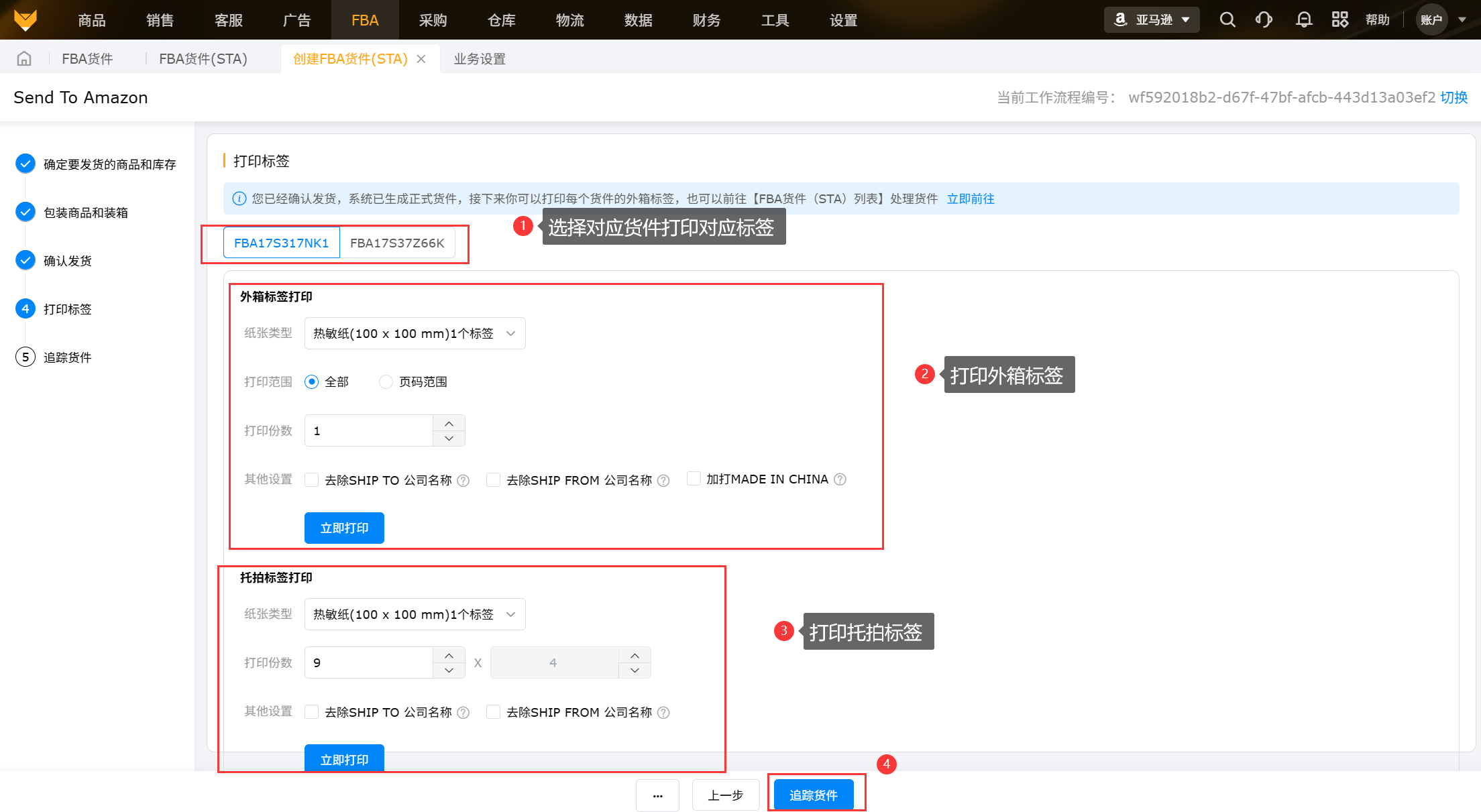Viewport: 1481px width, 812px height.
Task: Open the apps grid icon in the header
Action: (x=1339, y=20)
